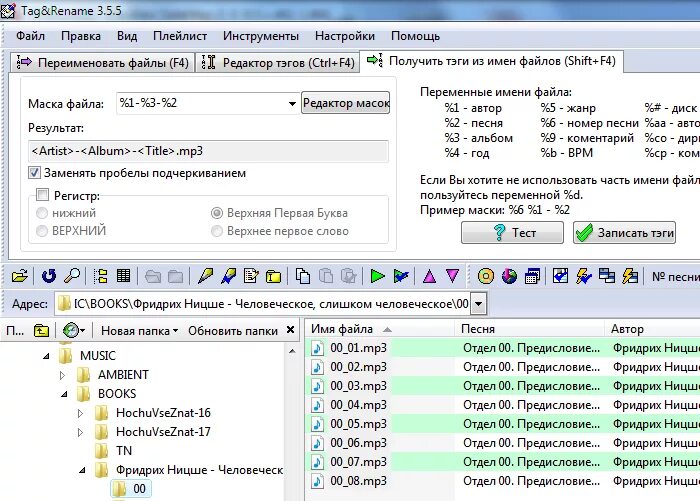The height and width of the screenshot is (501, 700).
Task: Expand the AMBIENT tree folder
Action: pos(62,375)
